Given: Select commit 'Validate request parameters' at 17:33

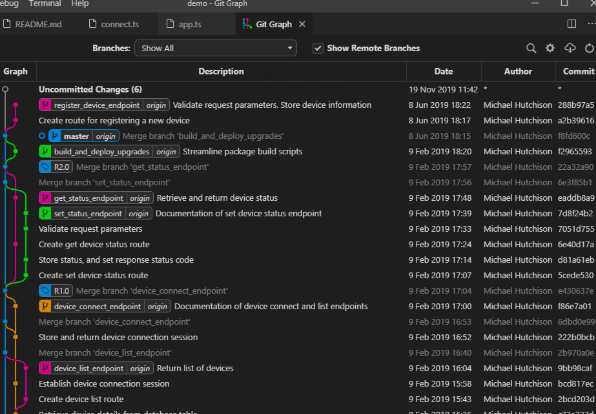Looking at the screenshot, I should pos(298,229).
